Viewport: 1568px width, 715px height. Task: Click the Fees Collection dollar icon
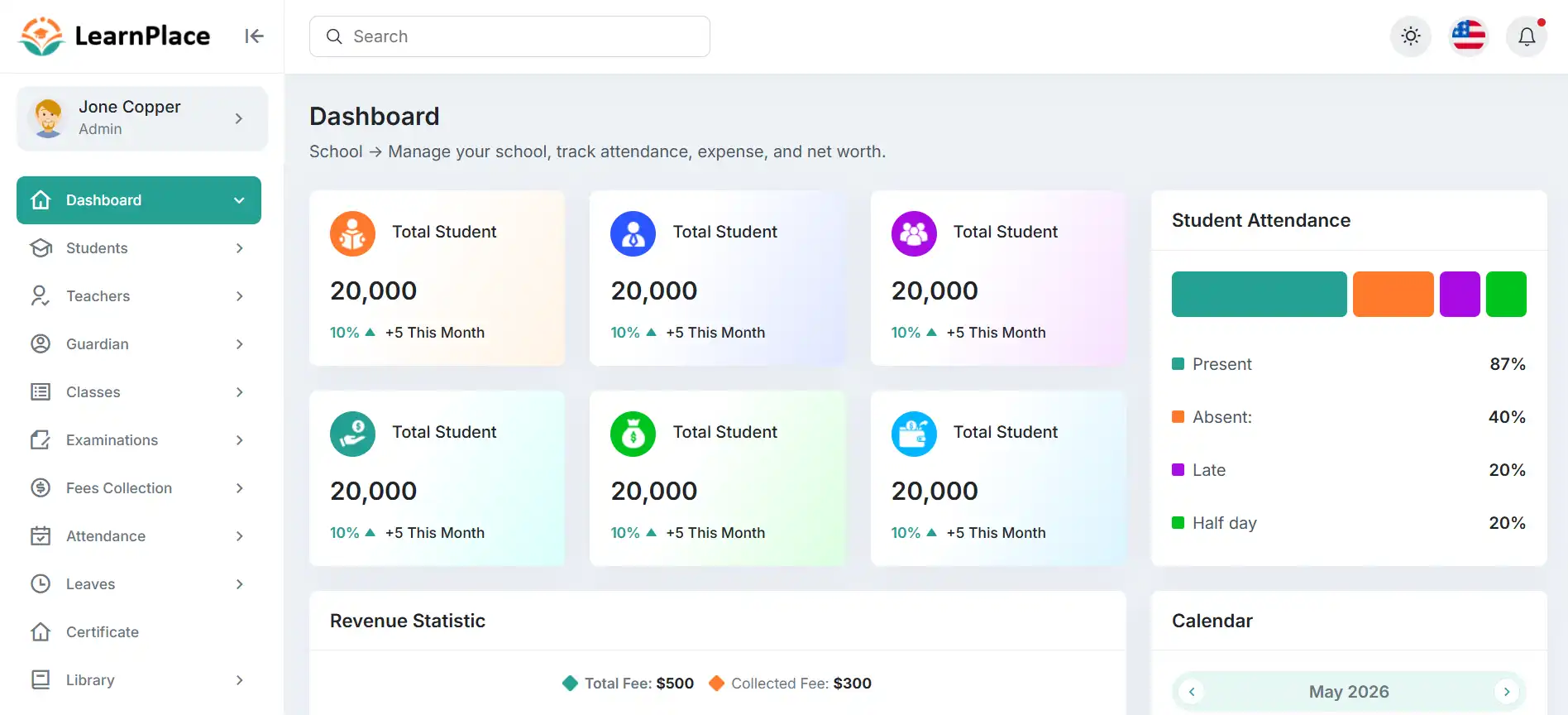pyautogui.click(x=41, y=488)
